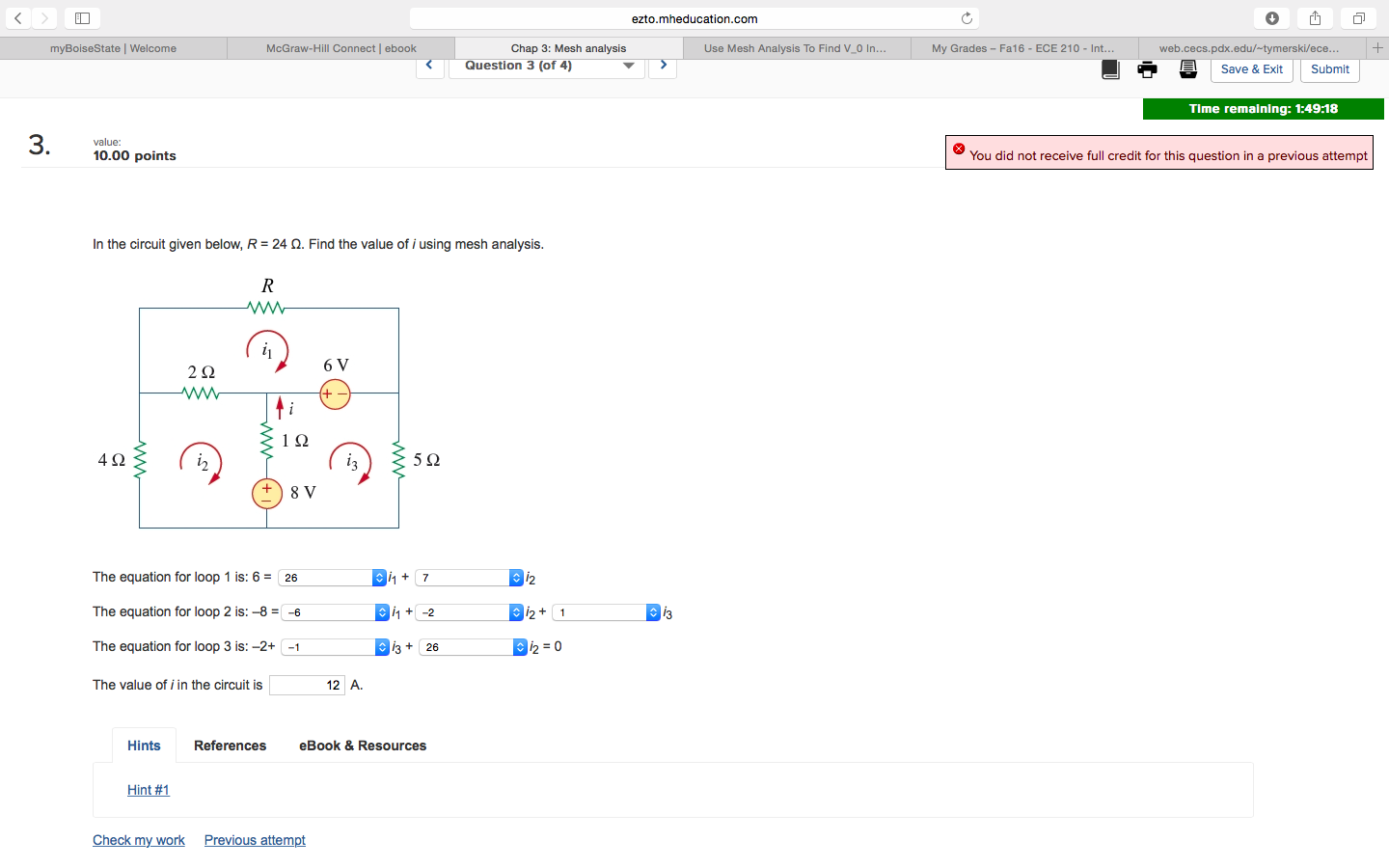Click the stepper beside the -6 coefficient
Image resolution: width=1389 pixels, height=868 pixels.
pyautogui.click(x=382, y=611)
